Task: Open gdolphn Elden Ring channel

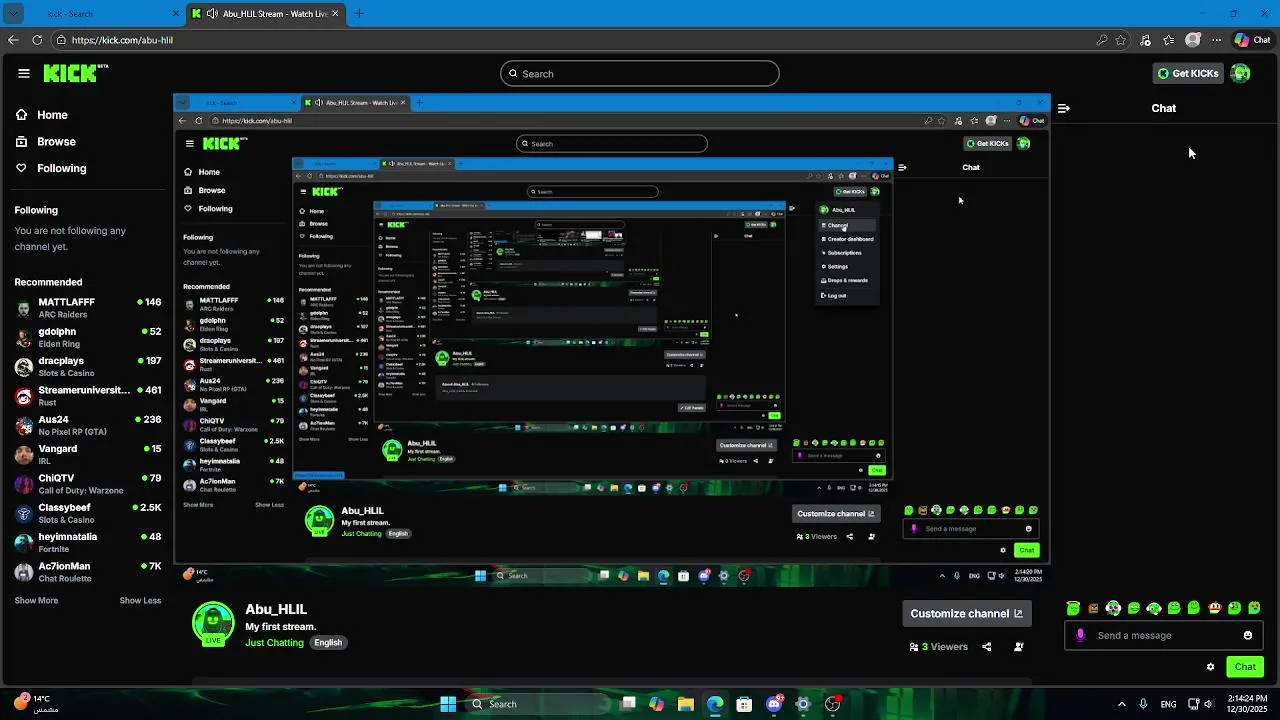Action: [88, 337]
